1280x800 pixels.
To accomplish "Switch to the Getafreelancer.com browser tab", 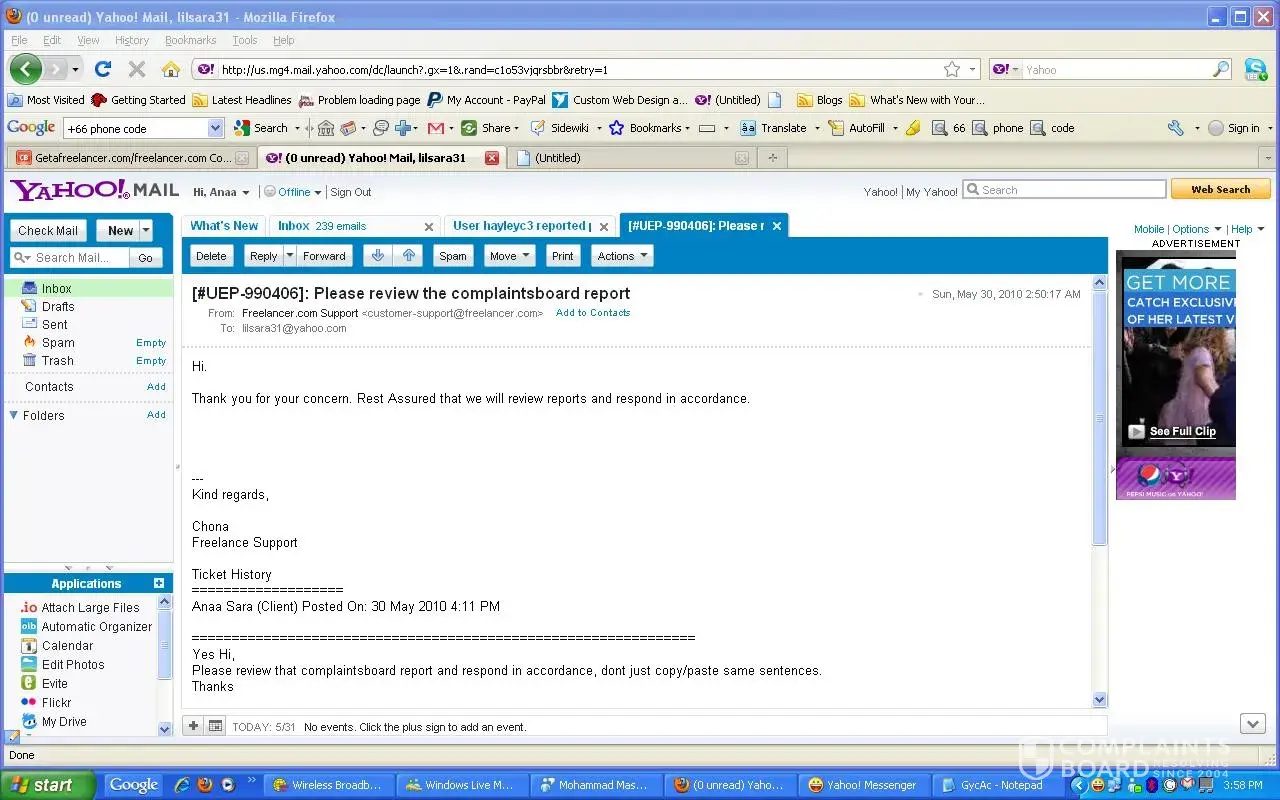I will pyautogui.click(x=132, y=158).
